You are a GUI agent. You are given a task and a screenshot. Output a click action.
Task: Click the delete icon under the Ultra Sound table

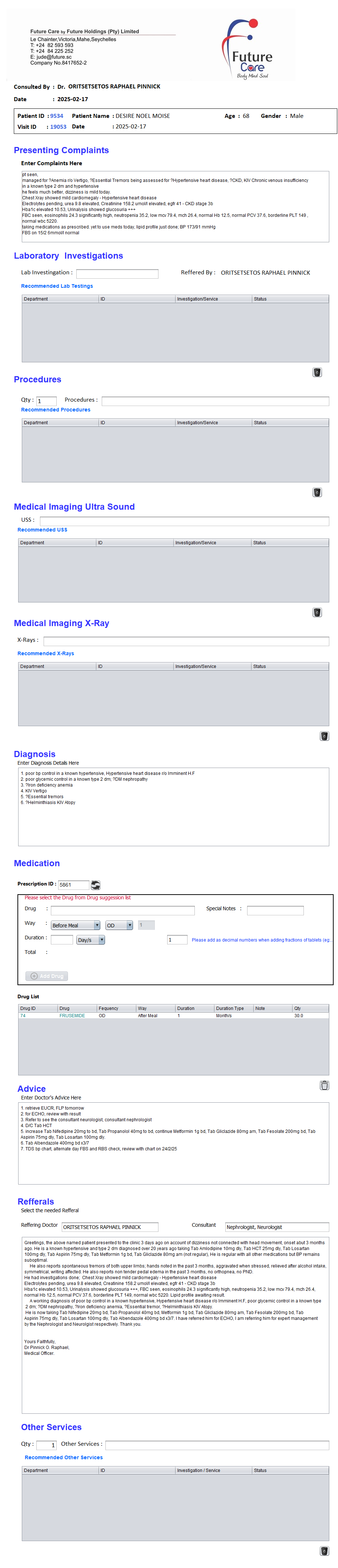click(x=317, y=612)
